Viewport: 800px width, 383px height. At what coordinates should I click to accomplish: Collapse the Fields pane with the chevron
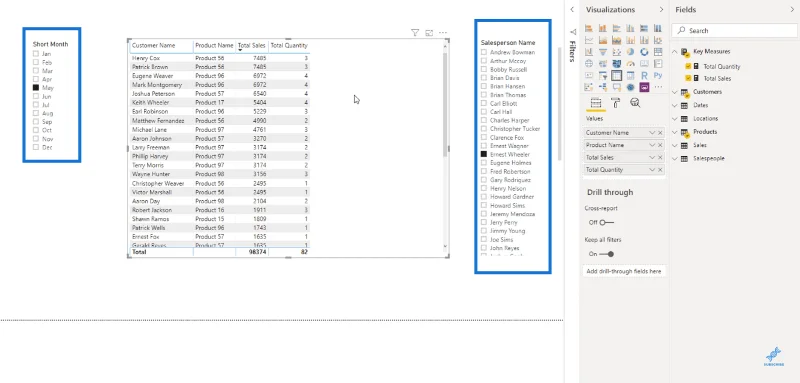(792, 10)
